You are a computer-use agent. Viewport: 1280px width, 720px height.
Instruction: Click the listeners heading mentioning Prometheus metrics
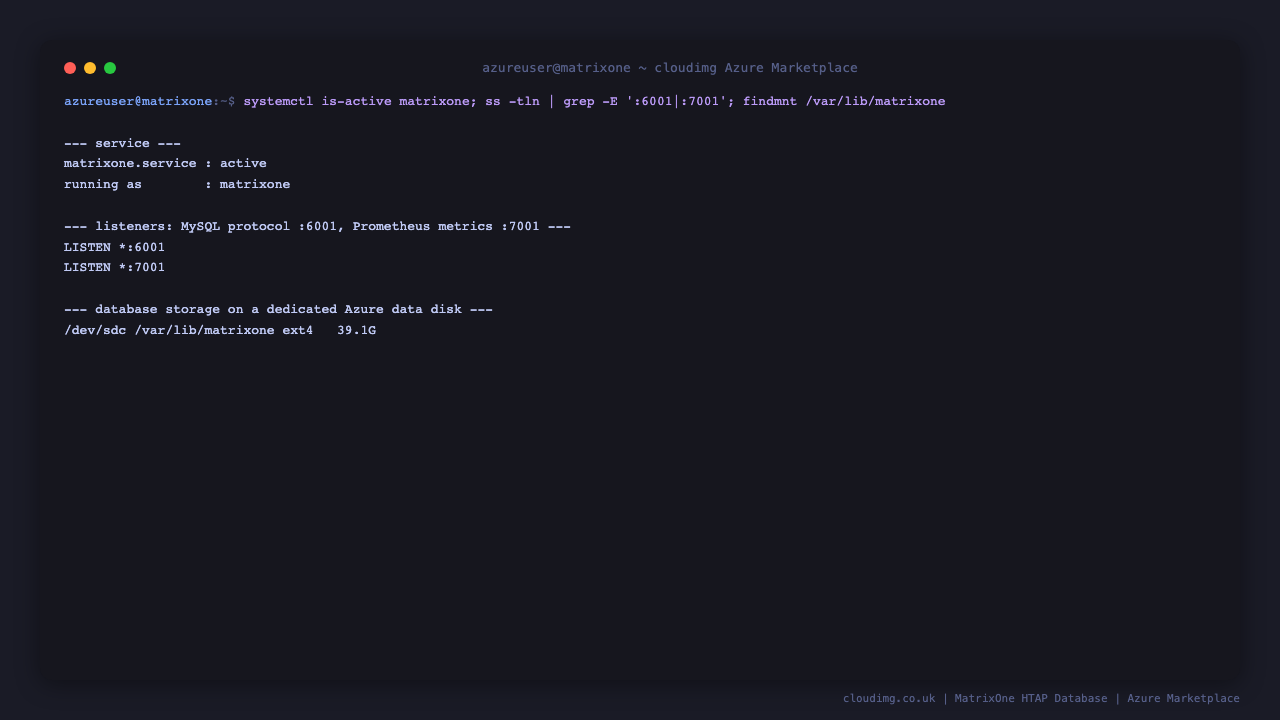tap(317, 226)
